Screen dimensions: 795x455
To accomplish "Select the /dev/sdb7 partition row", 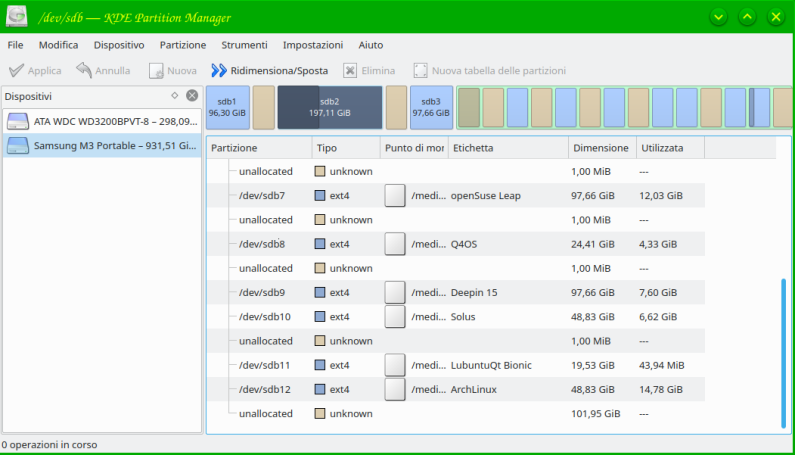I will (x=455, y=196).
